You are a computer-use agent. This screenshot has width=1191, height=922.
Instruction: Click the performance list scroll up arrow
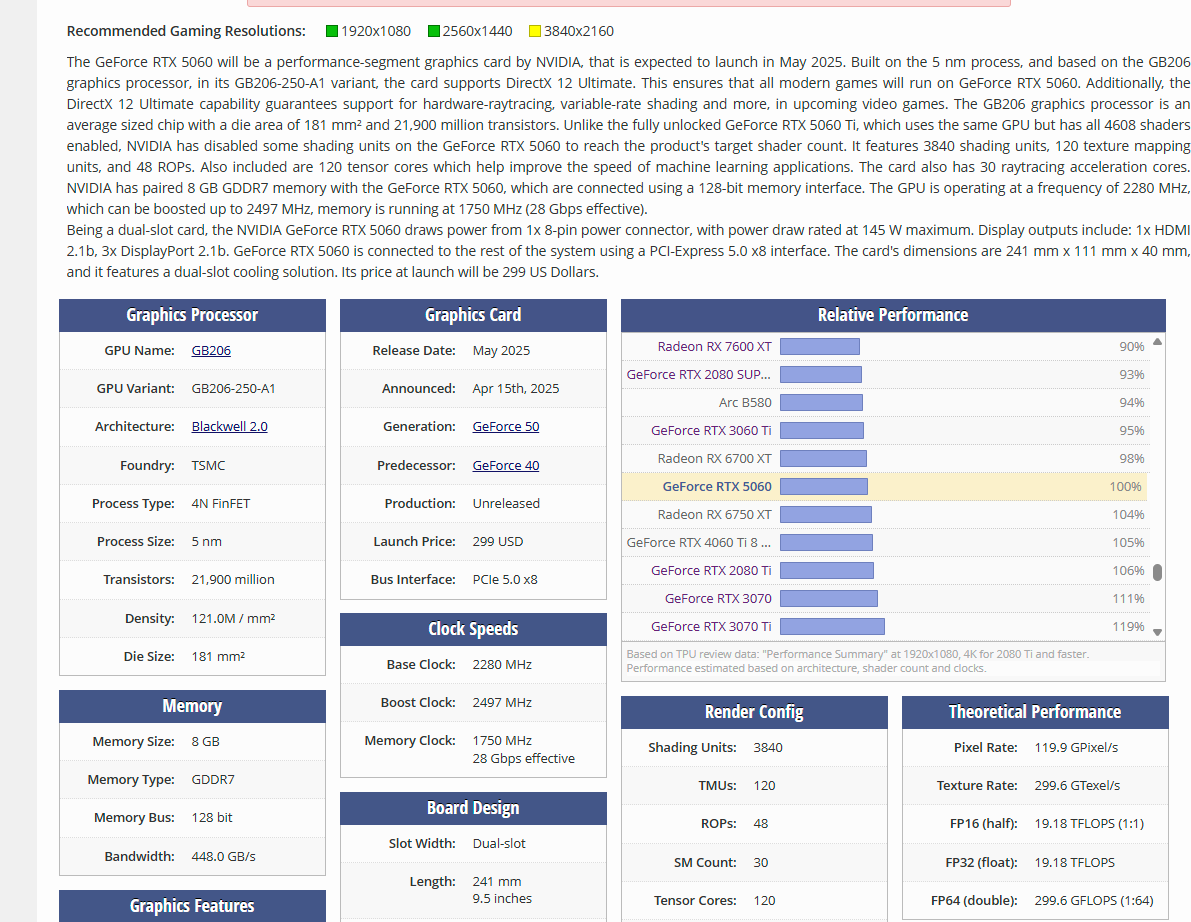1158,342
